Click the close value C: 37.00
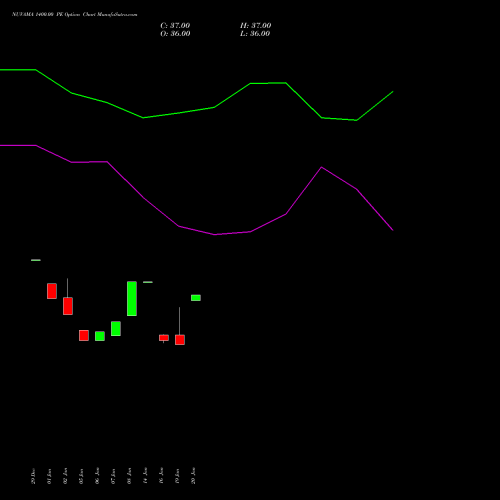This screenshot has height=500, width=500. click(x=175, y=26)
